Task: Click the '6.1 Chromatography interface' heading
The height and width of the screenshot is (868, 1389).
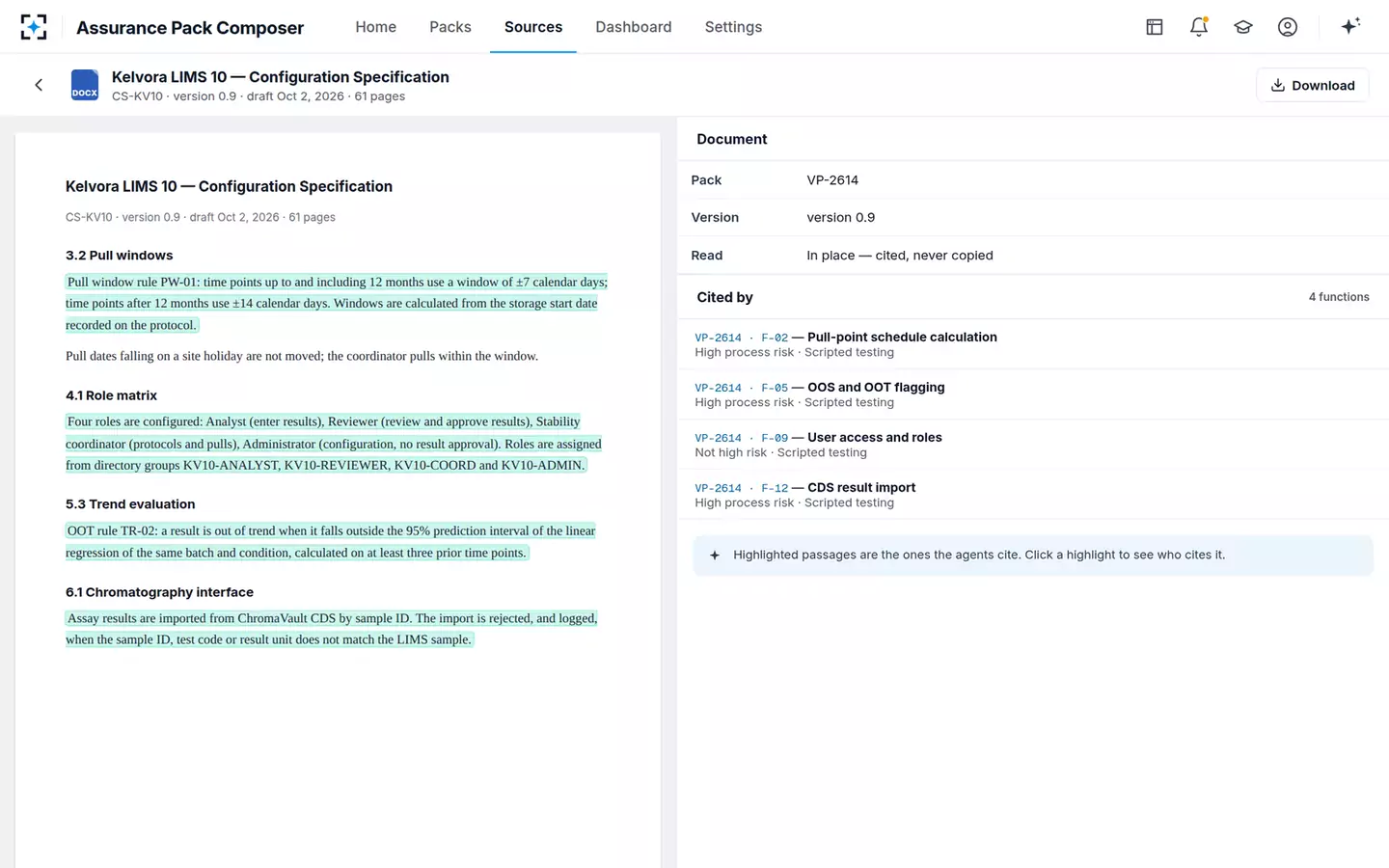Action: [159, 592]
